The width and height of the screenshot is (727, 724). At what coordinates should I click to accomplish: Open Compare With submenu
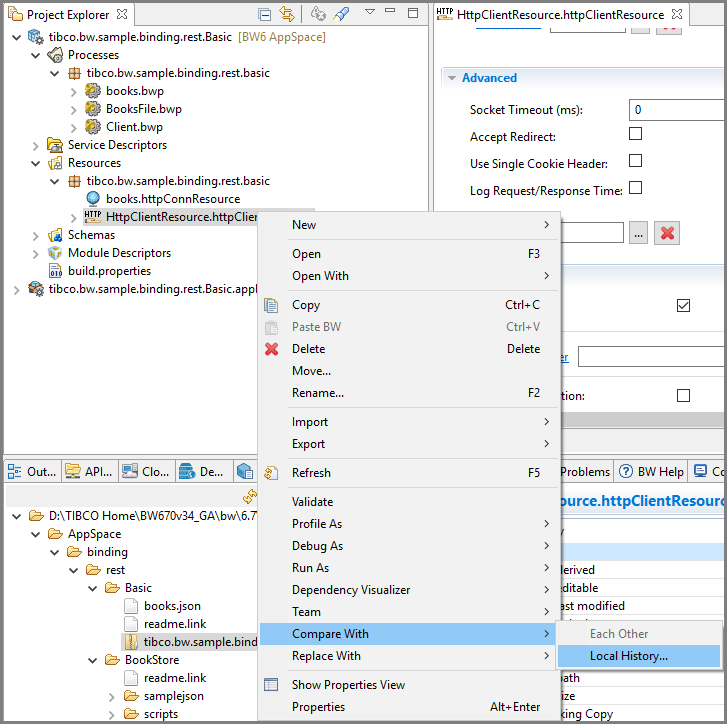click(407, 634)
